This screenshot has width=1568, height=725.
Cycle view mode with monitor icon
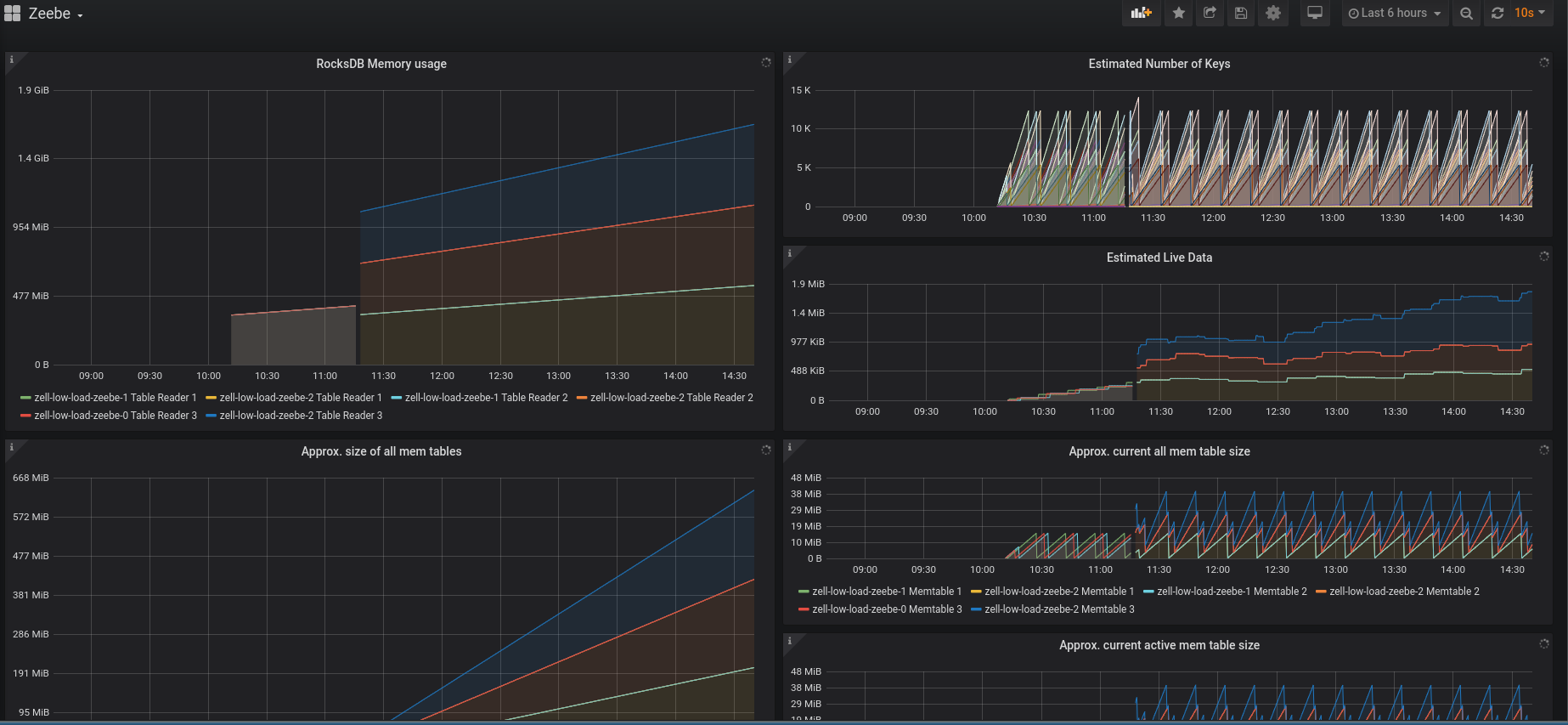pyautogui.click(x=1315, y=13)
